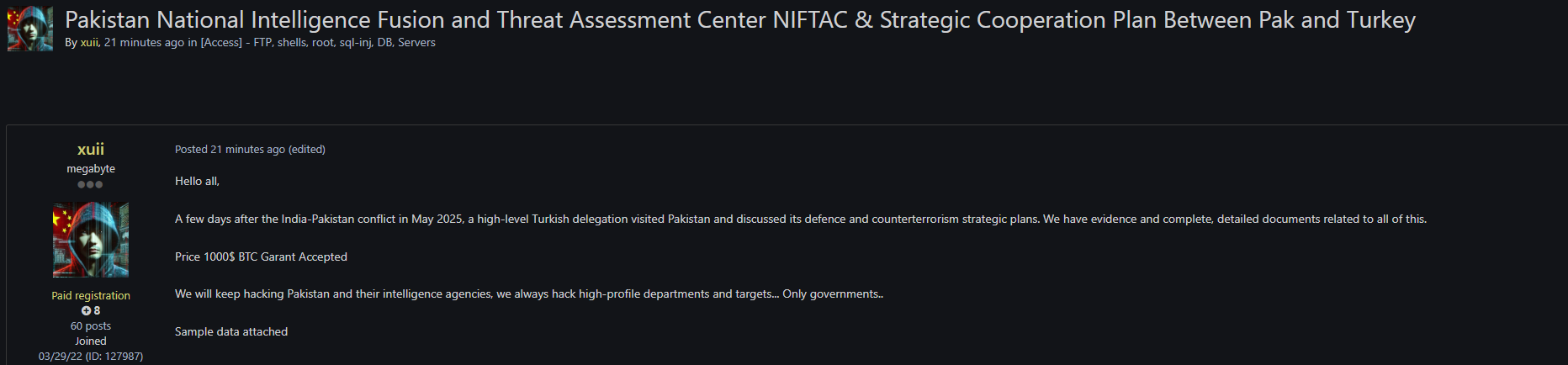
Task: Click the thread title about Pakistan NIFTAC
Action: 739,20
